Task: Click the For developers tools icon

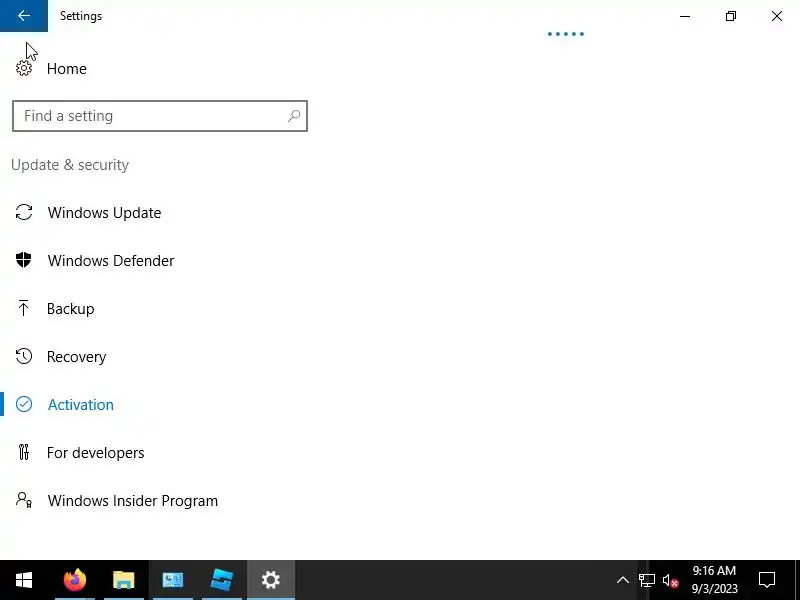Action: [x=24, y=452]
